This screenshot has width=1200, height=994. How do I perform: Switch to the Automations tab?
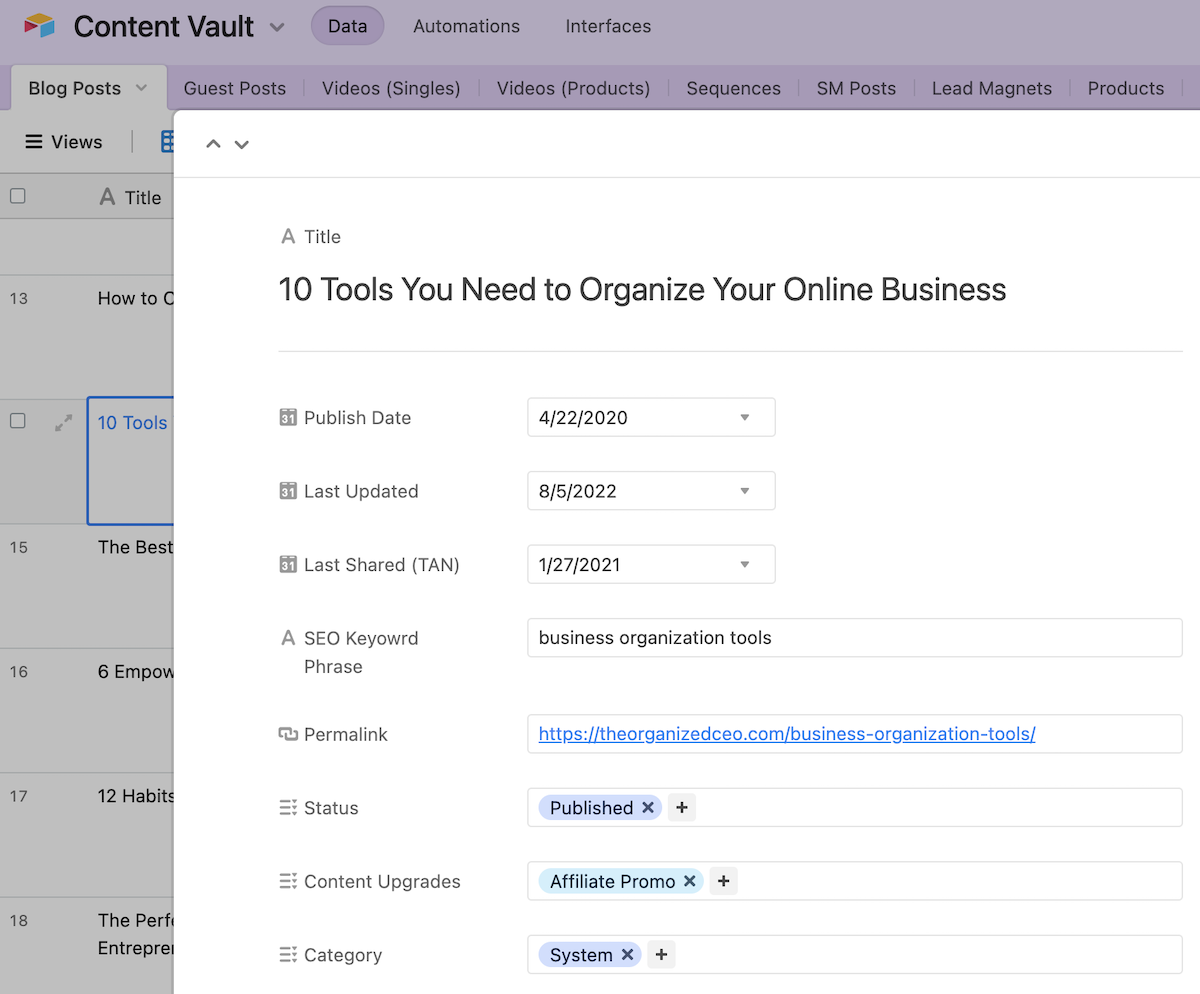(466, 27)
